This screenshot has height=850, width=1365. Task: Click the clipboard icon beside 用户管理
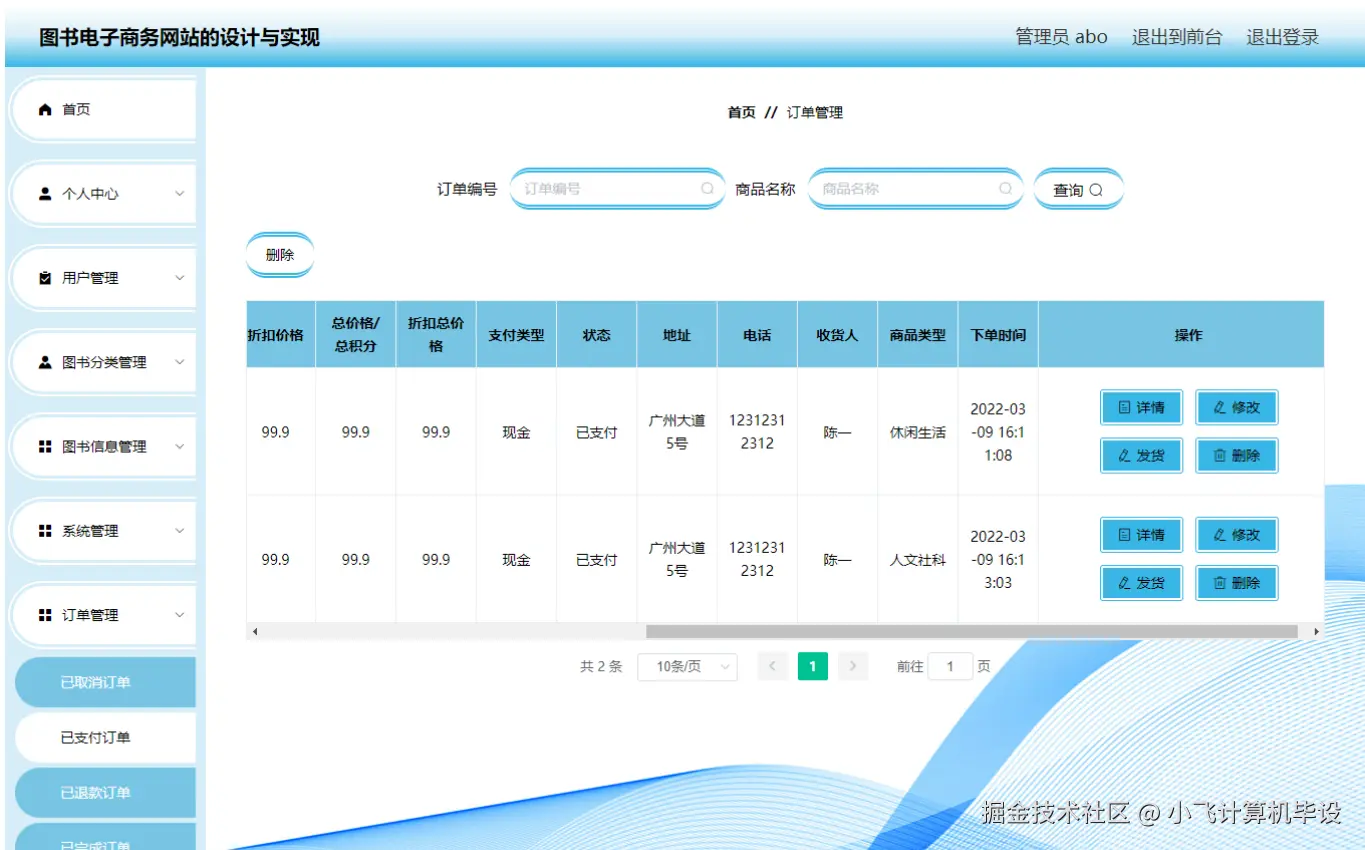point(44,278)
